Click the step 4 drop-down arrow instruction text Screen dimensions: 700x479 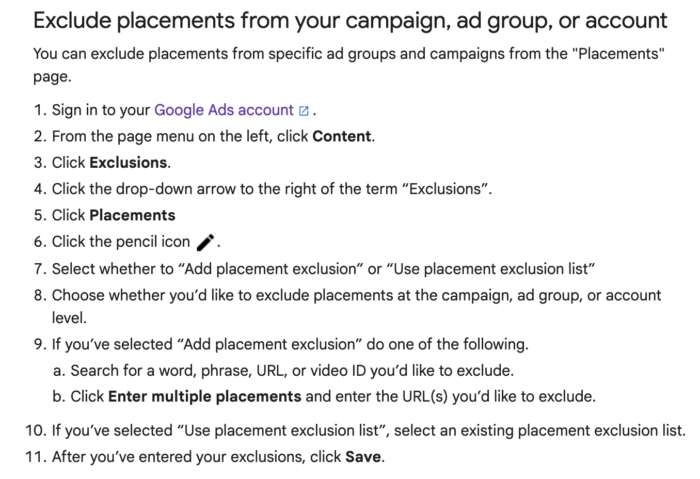[272, 189]
